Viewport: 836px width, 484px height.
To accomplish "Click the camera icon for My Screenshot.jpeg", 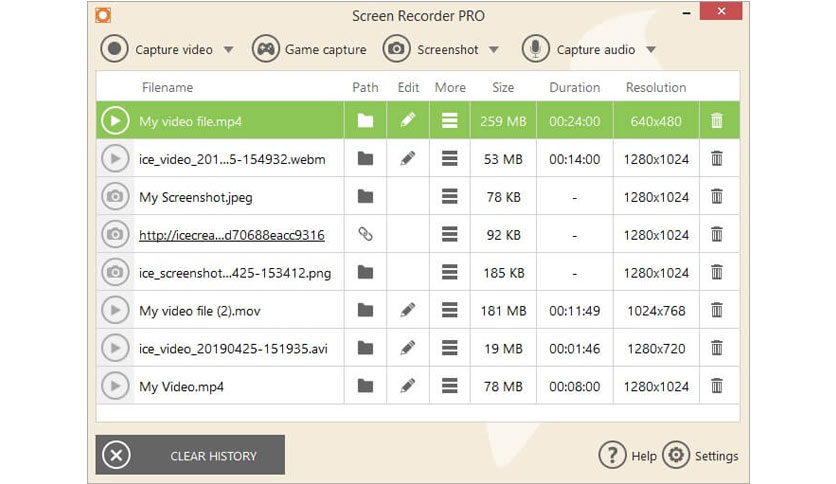I will pyautogui.click(x=115, y=197).
